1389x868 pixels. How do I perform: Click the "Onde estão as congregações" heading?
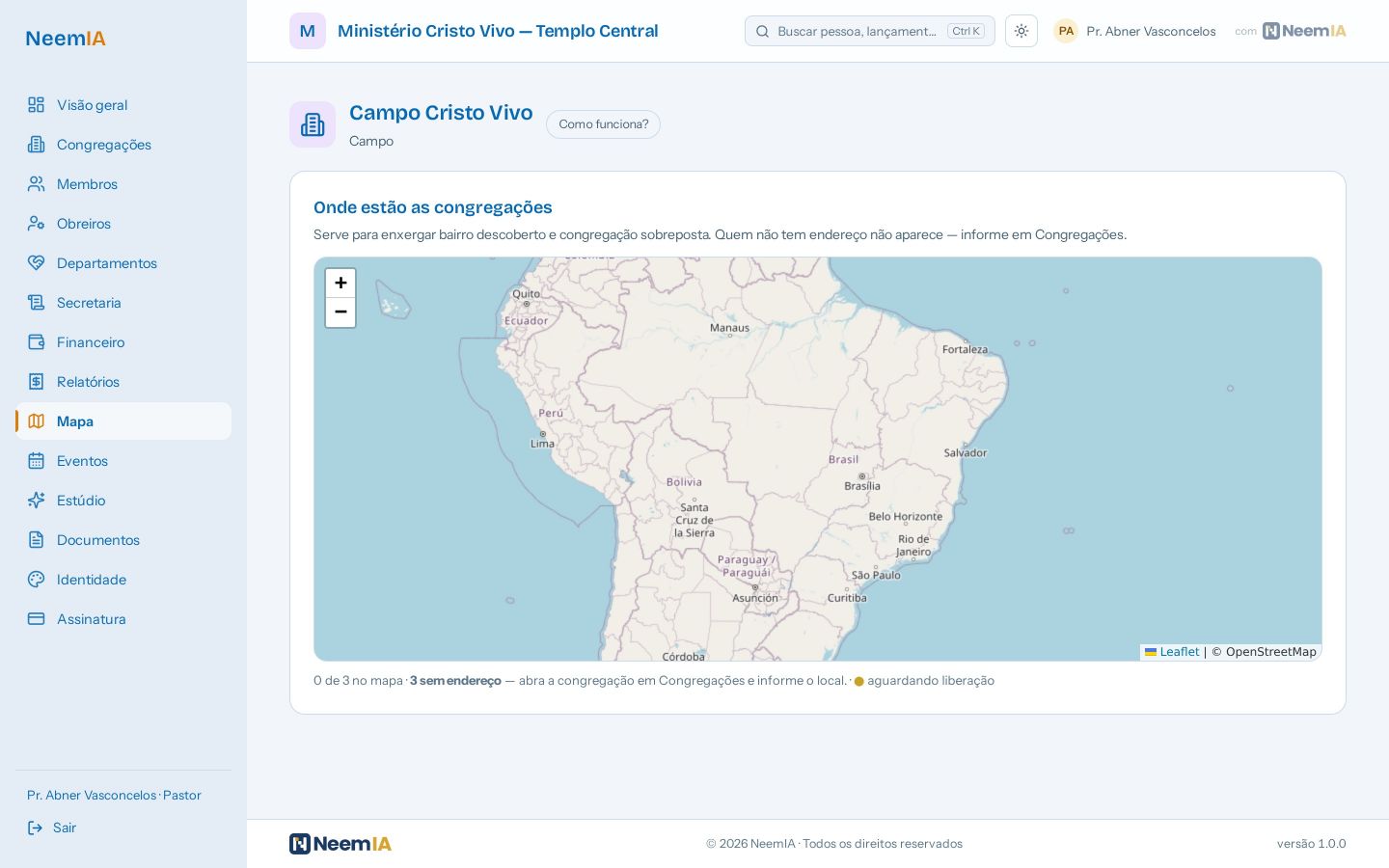point(433,207)
